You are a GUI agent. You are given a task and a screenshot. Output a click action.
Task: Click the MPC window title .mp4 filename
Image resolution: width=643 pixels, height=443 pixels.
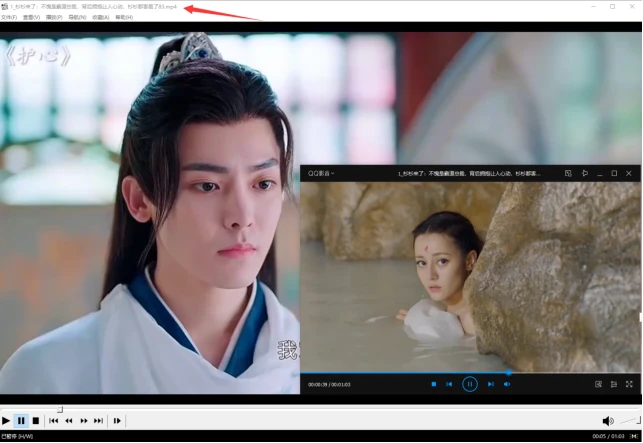(x=94, y=7)
